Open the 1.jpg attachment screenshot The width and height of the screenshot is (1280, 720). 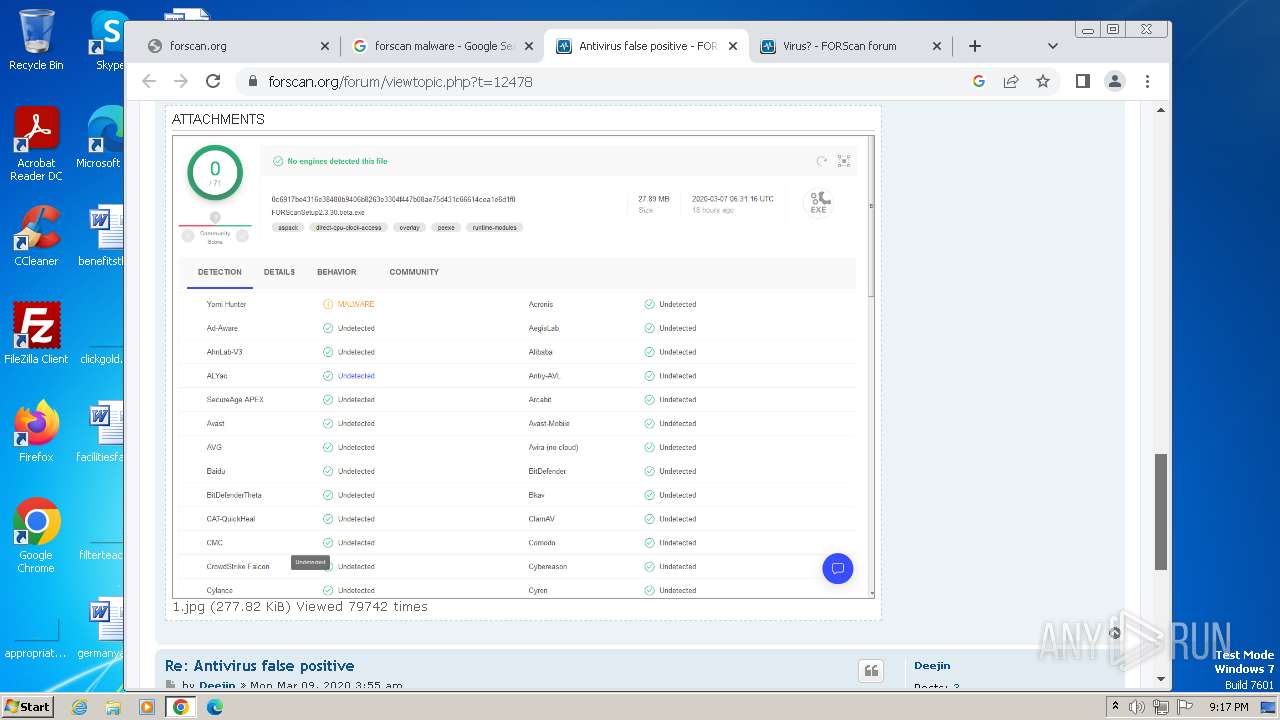pyautogui.click(x=523, y=366)
